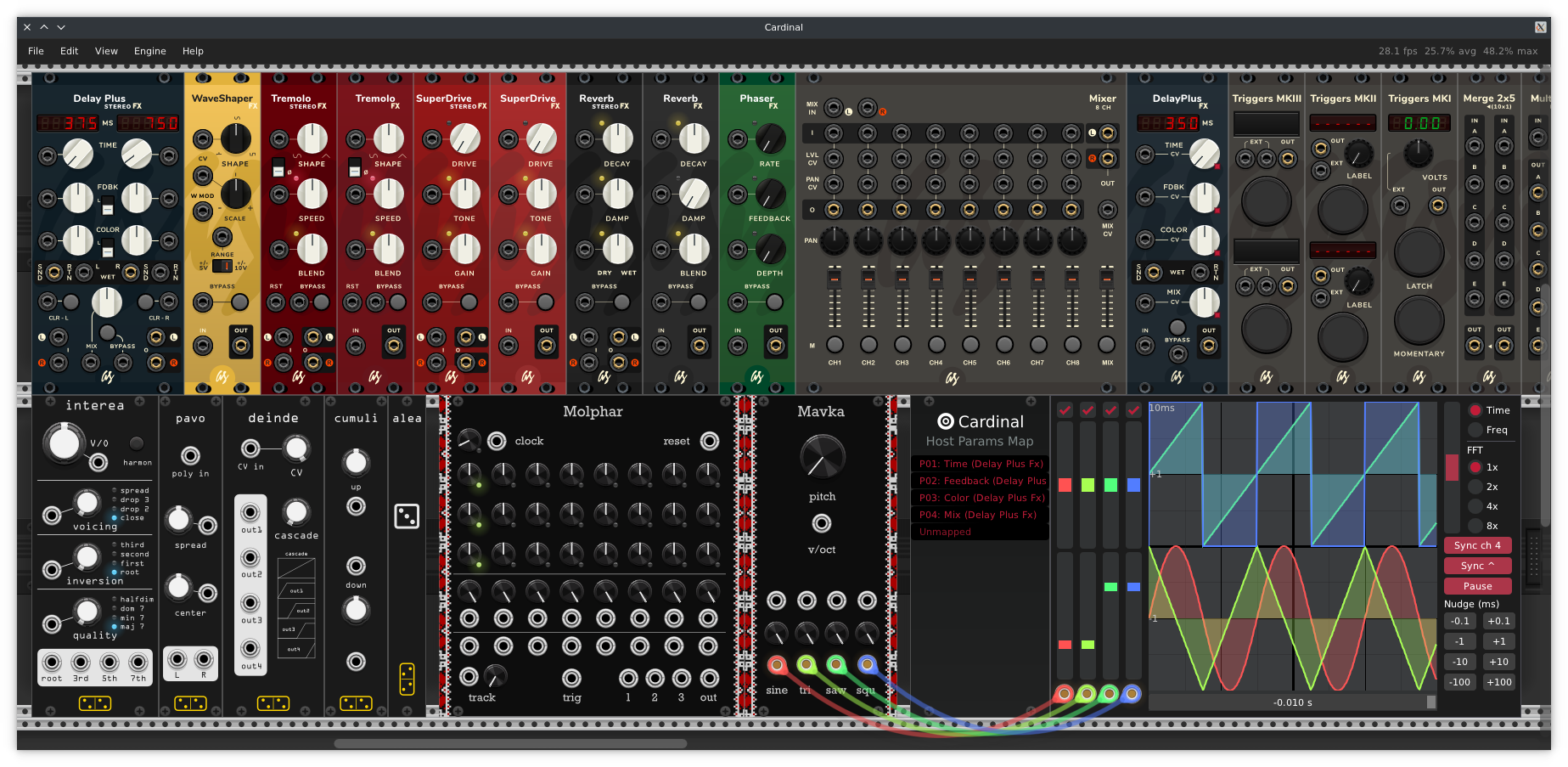1568x767 pixels.
Task: Pause the oscilloscope display
Action: pyautogui.click(x=1477, y=585)
